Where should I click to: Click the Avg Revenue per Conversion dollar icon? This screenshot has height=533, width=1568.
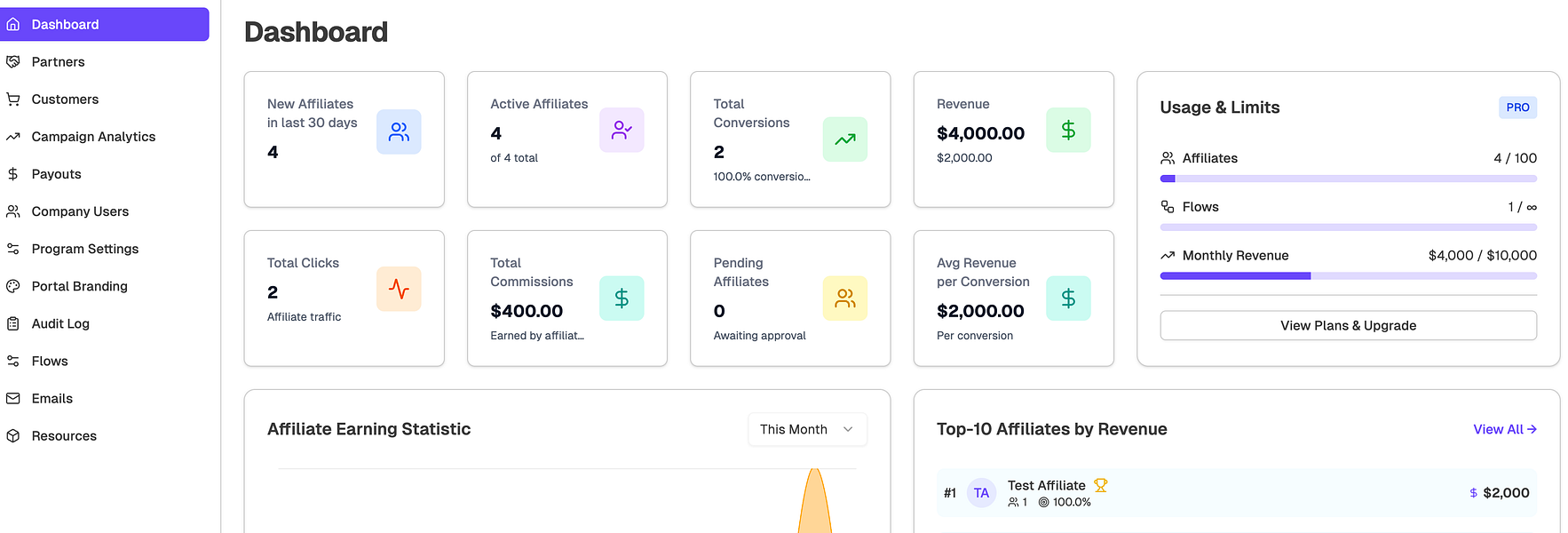pos(1068,298)
